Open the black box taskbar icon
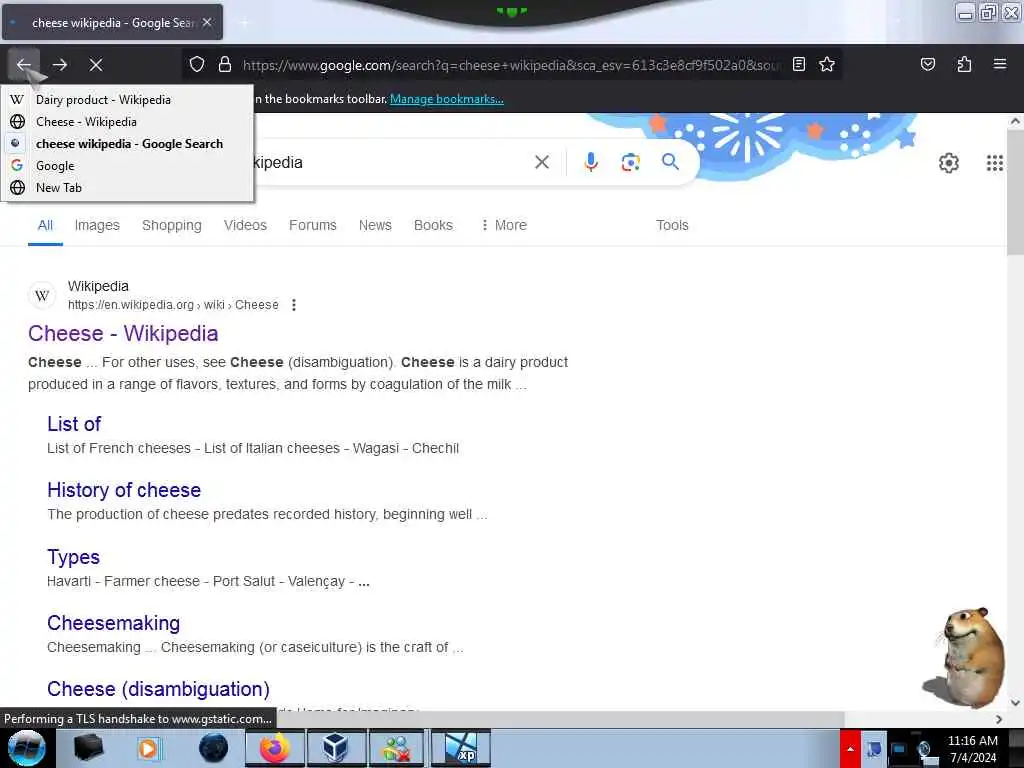Image resolution: width=1024 pixels, height=768 pixels. [88, 748]
